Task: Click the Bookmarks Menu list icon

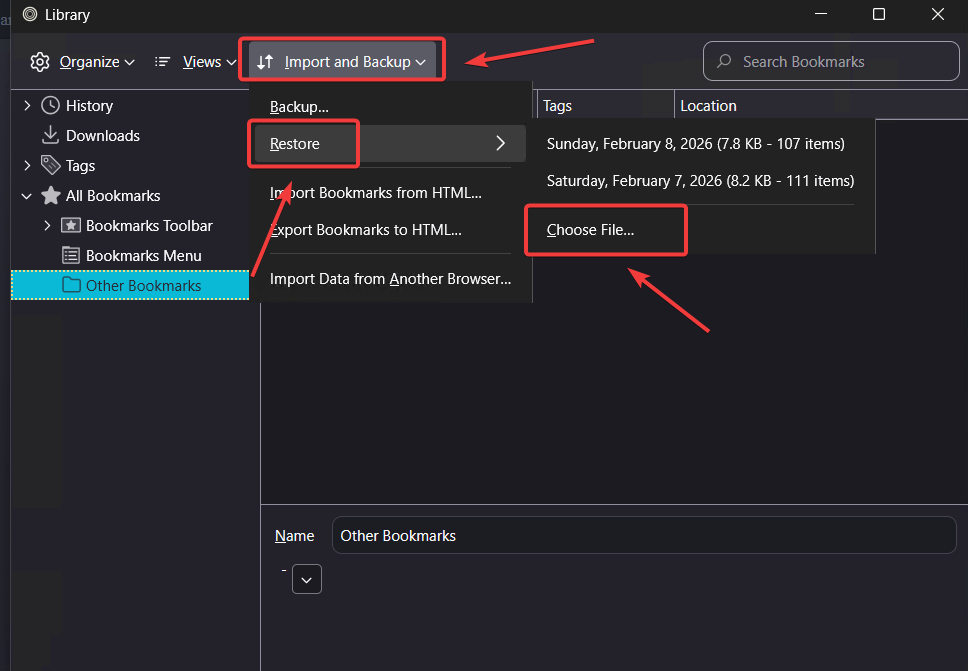Action: click(x=70, y=255)
